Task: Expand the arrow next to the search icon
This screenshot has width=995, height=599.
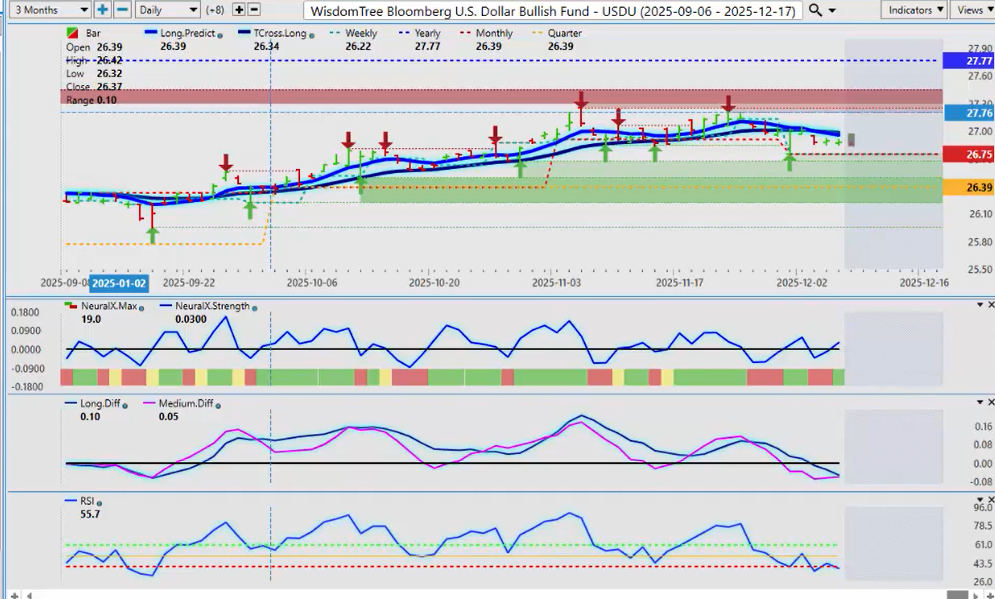Action: coord(835,10)
